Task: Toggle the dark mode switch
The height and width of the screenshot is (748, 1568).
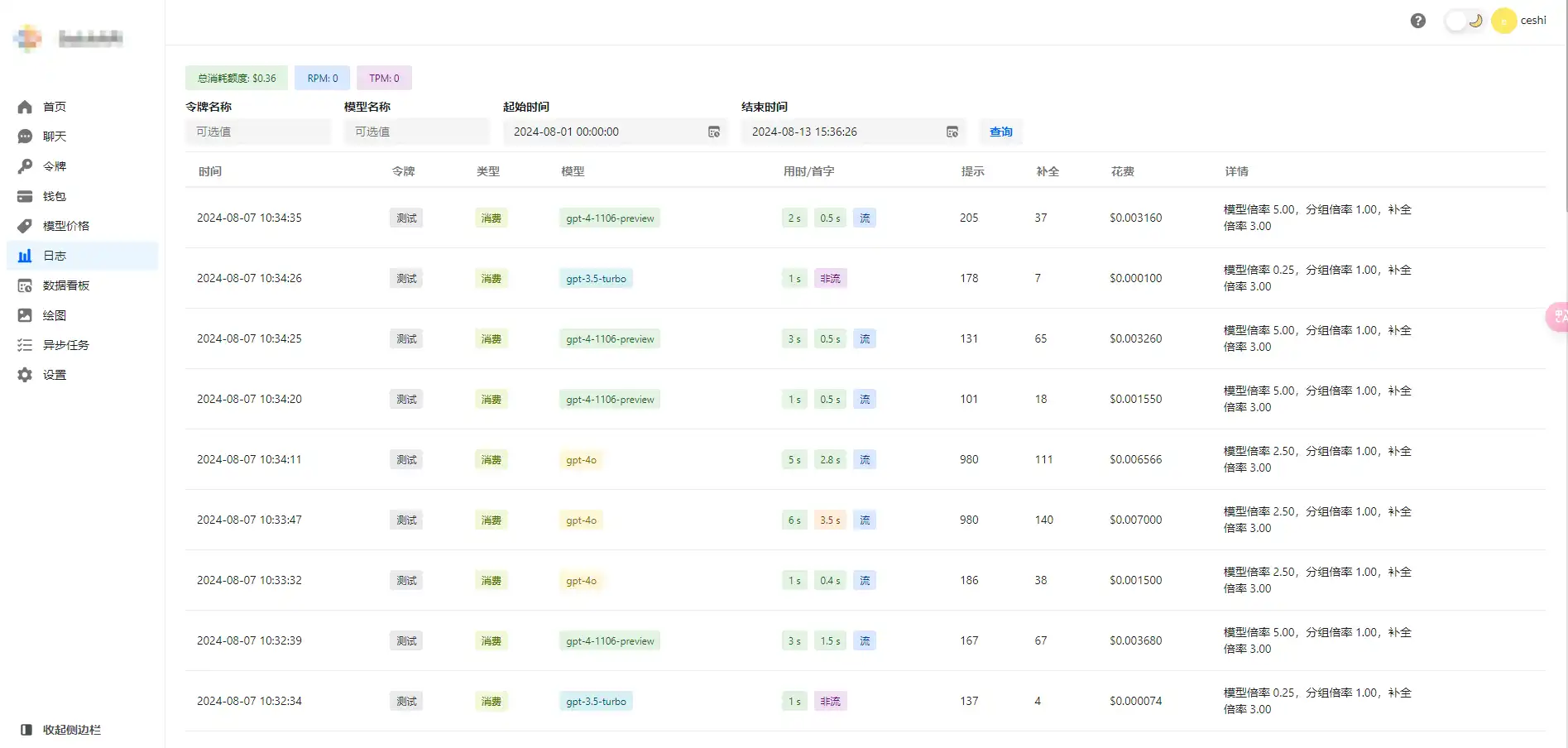Action: pyautogui.click(x=1464, y=21)
